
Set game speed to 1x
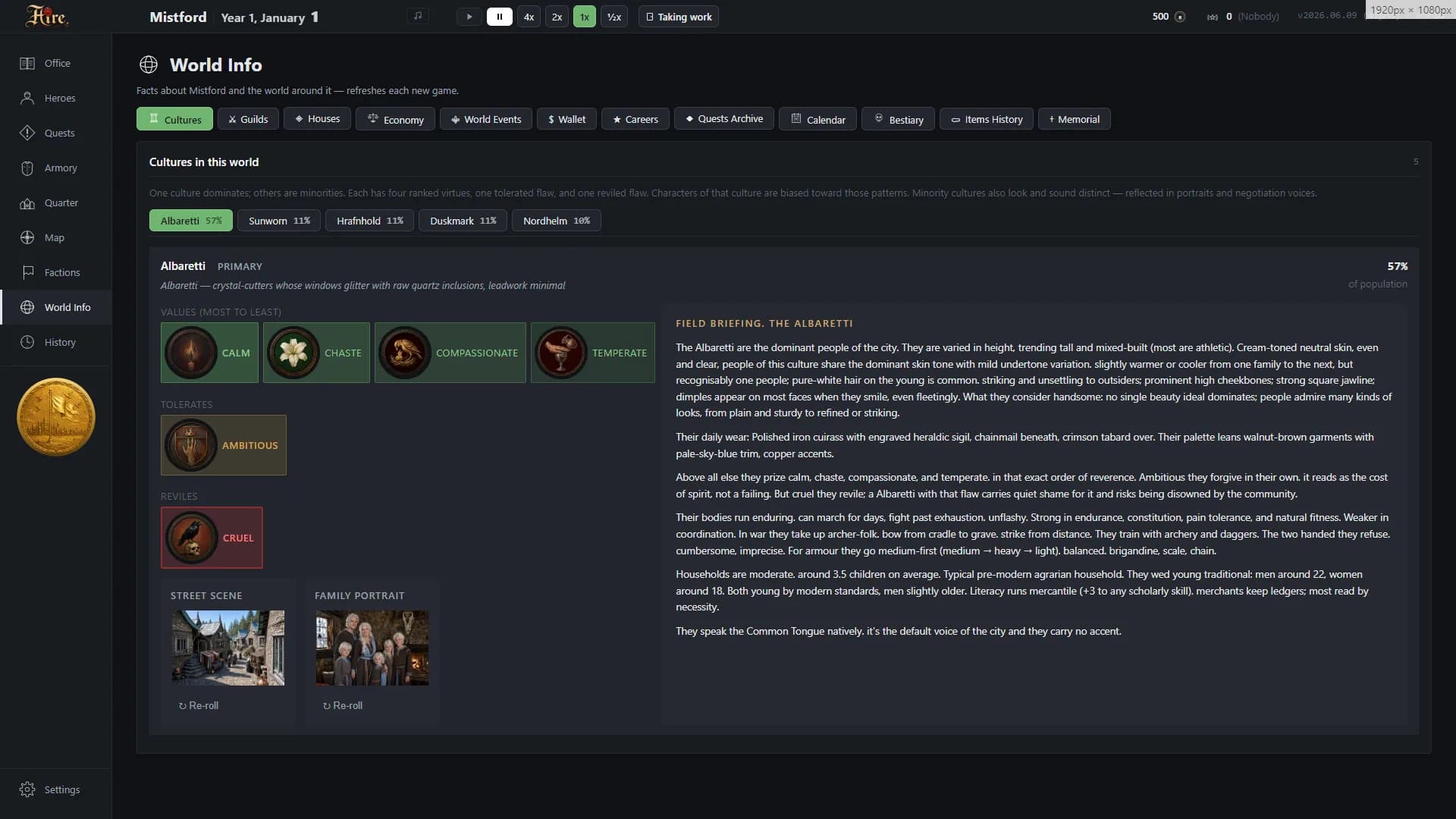pyautogui.click(x=585, y=17)
